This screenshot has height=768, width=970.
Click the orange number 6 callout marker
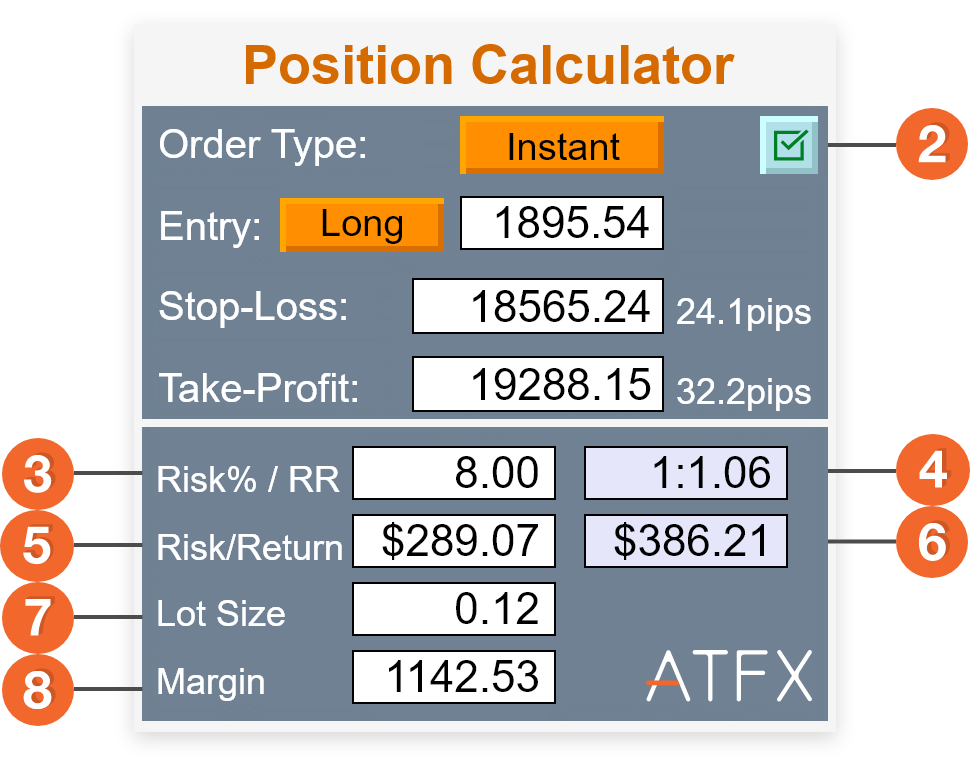coord(932,541)
